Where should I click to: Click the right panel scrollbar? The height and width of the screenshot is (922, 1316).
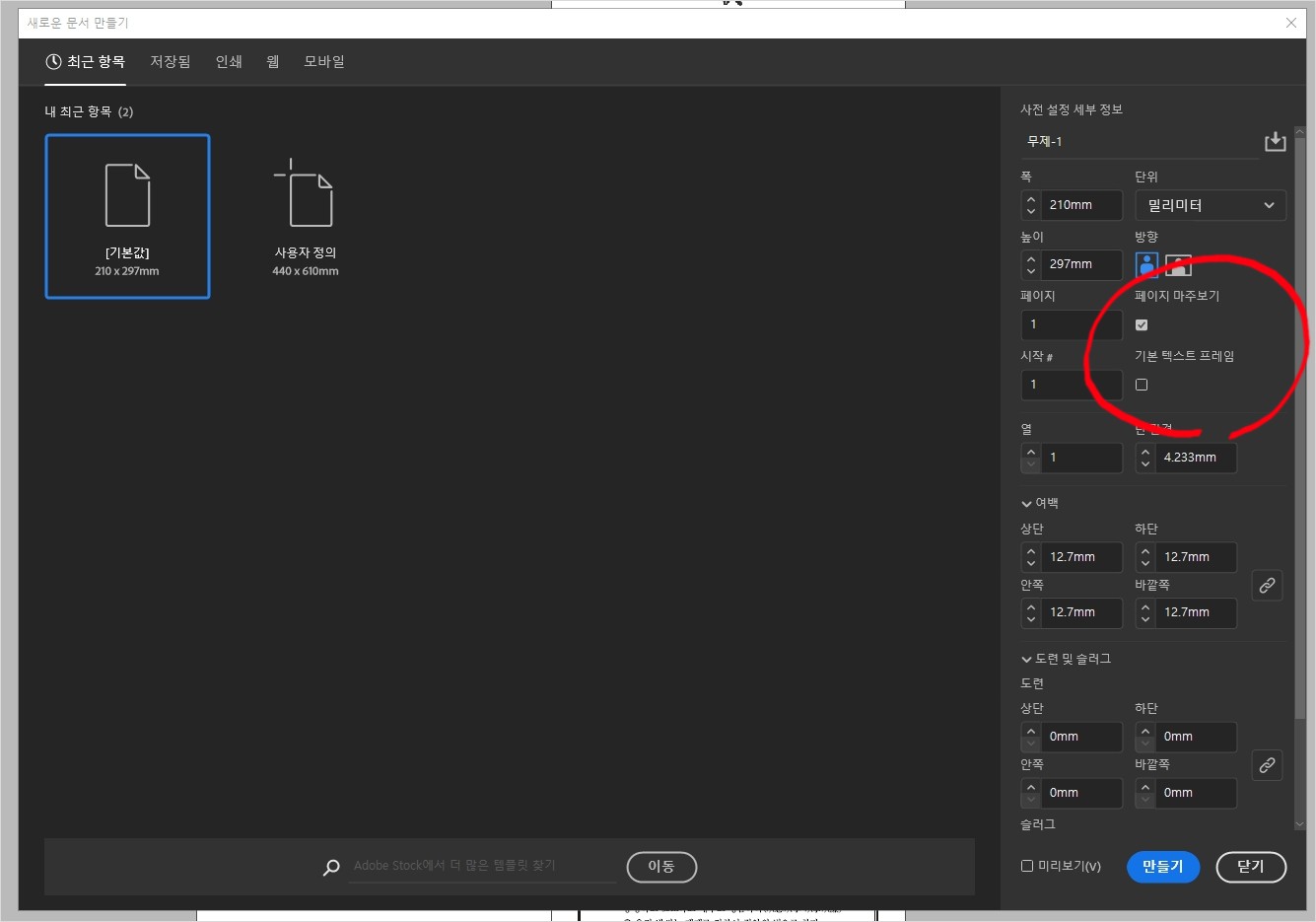[1299, 394]
